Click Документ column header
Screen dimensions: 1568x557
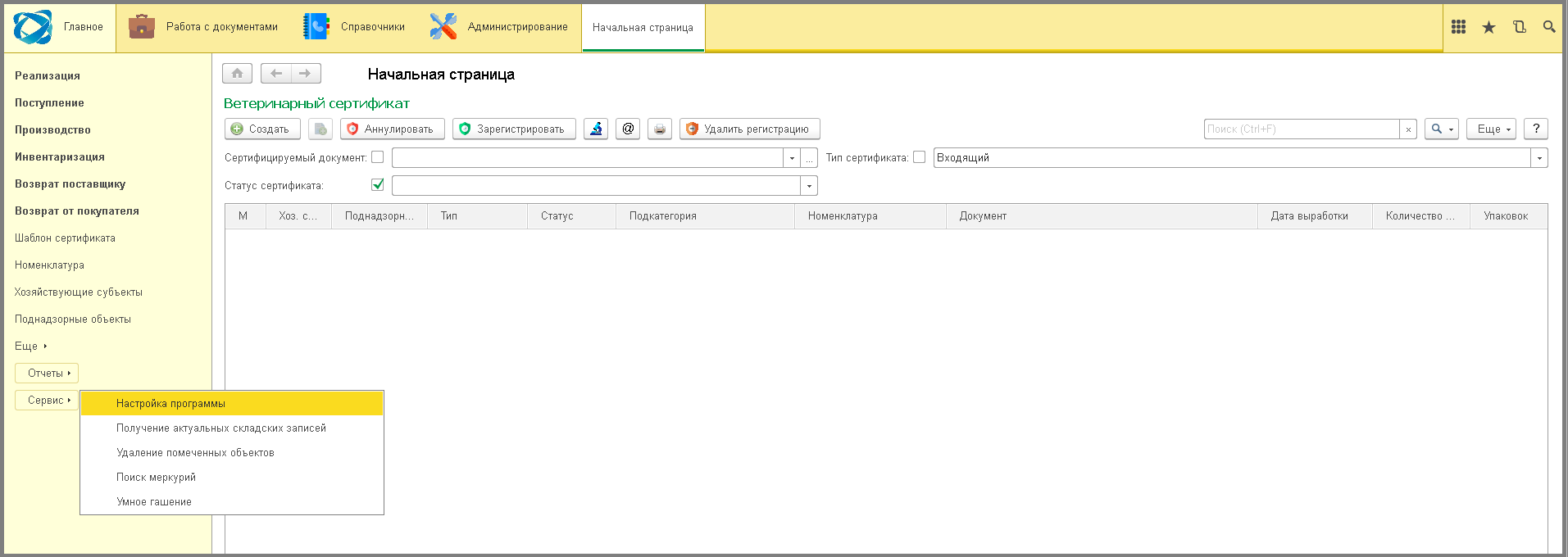[1102, 216]
